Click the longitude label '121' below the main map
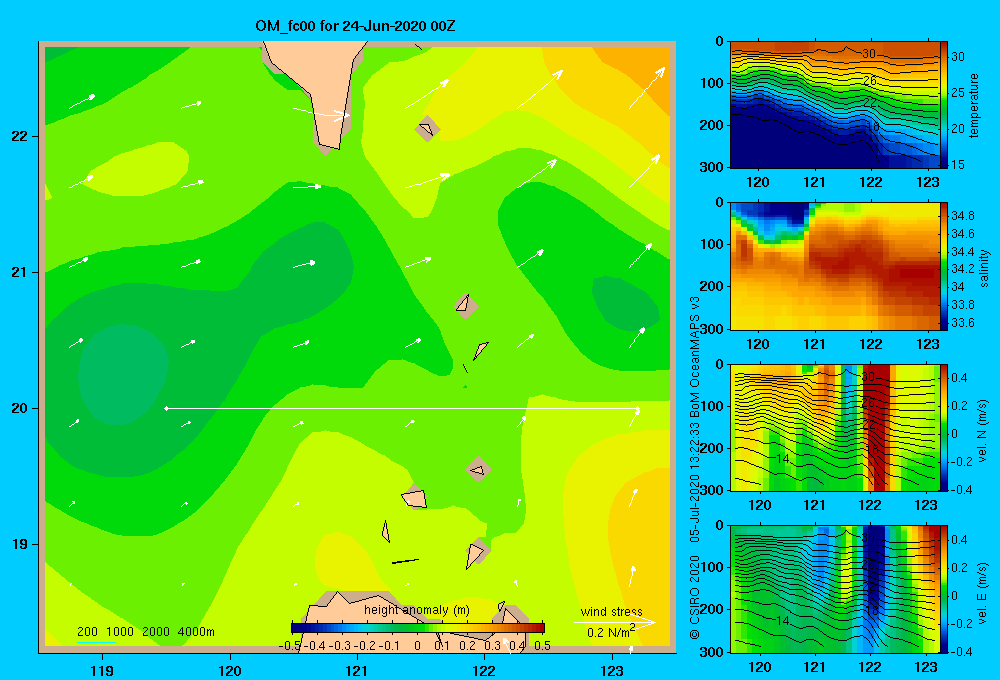The height and width of the screenshot is (680, 1000). click(357, 670)
